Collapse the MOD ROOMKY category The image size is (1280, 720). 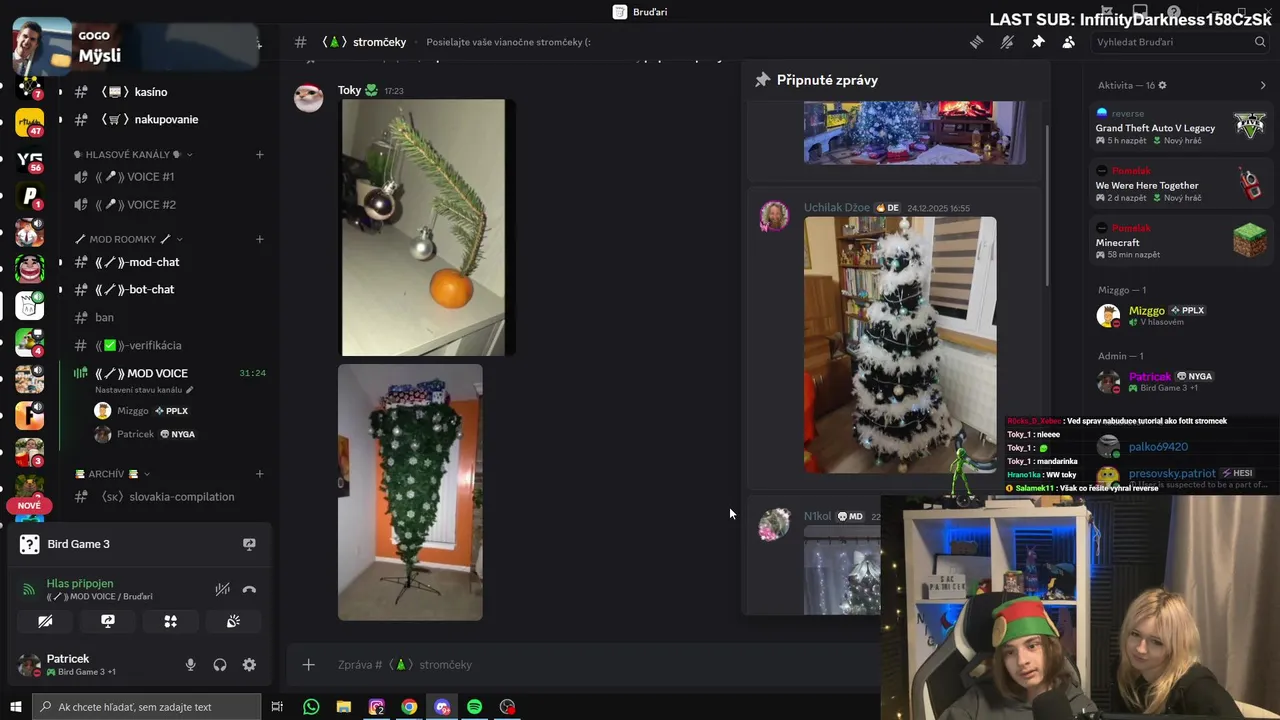click(x=128, y=240)
